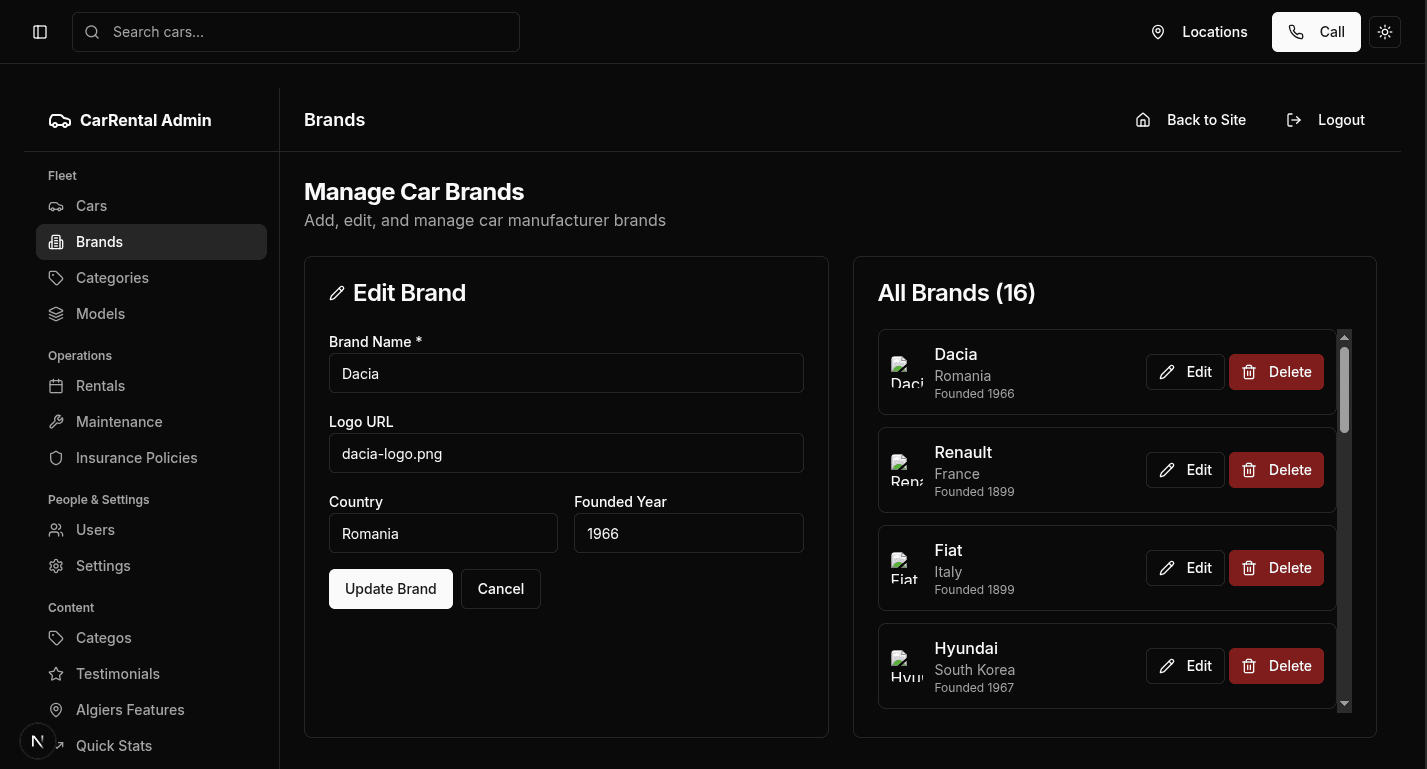The height and width of the screenshot is (769, 1427).
Task: Click the pencil icon beside Edit Brand
Action: pos(337,293)
